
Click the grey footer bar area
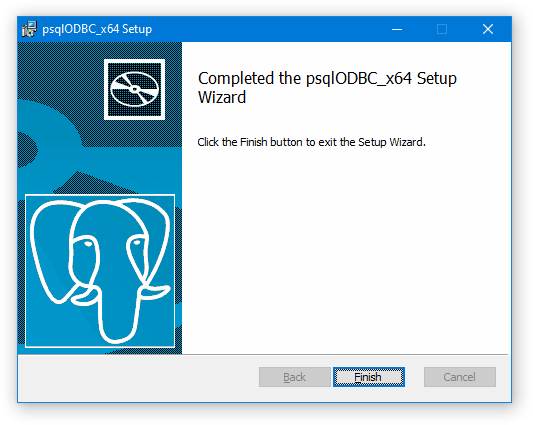136,377
